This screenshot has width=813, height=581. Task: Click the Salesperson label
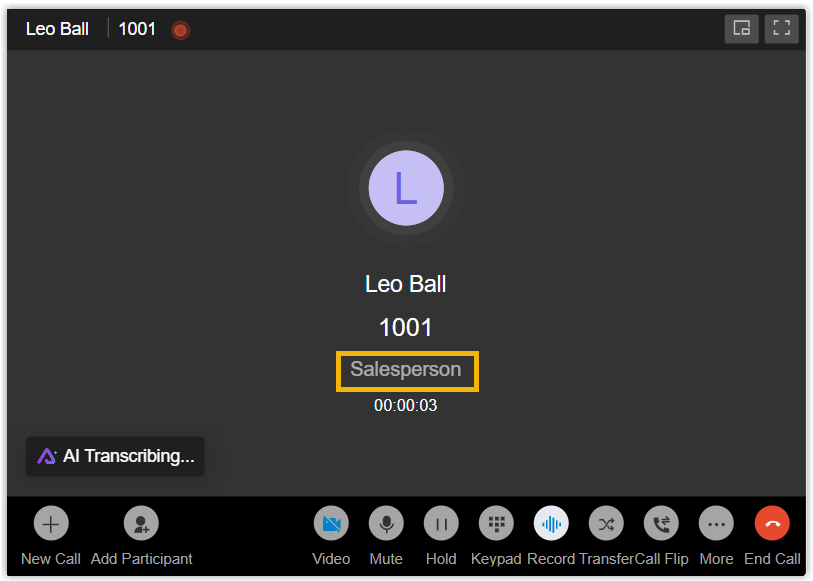coord(406,370)
